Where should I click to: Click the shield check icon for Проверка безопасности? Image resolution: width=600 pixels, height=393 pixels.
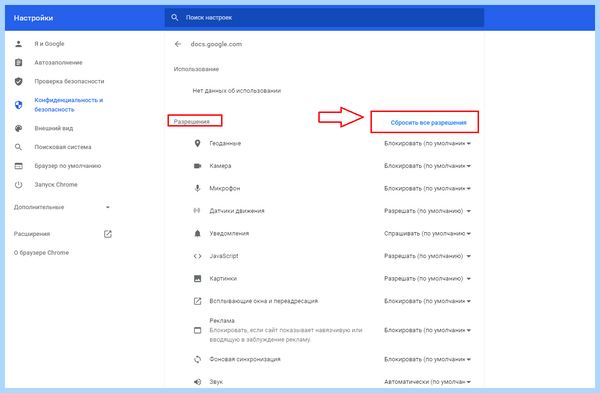(18, 81)
